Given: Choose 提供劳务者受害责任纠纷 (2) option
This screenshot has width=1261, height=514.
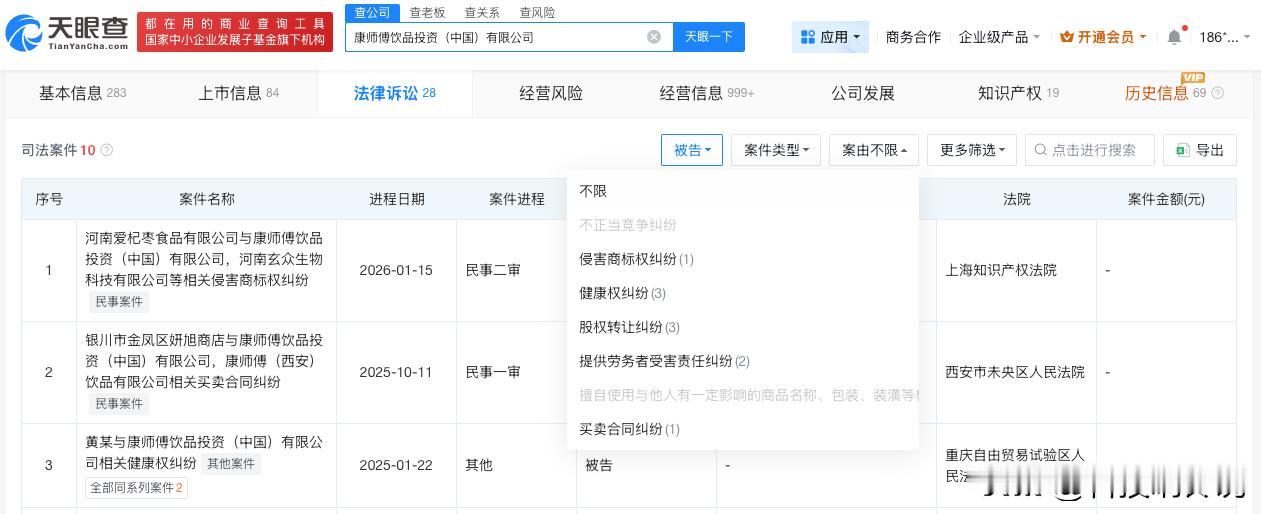Looking at the screenshot, I should click(742, 361).
